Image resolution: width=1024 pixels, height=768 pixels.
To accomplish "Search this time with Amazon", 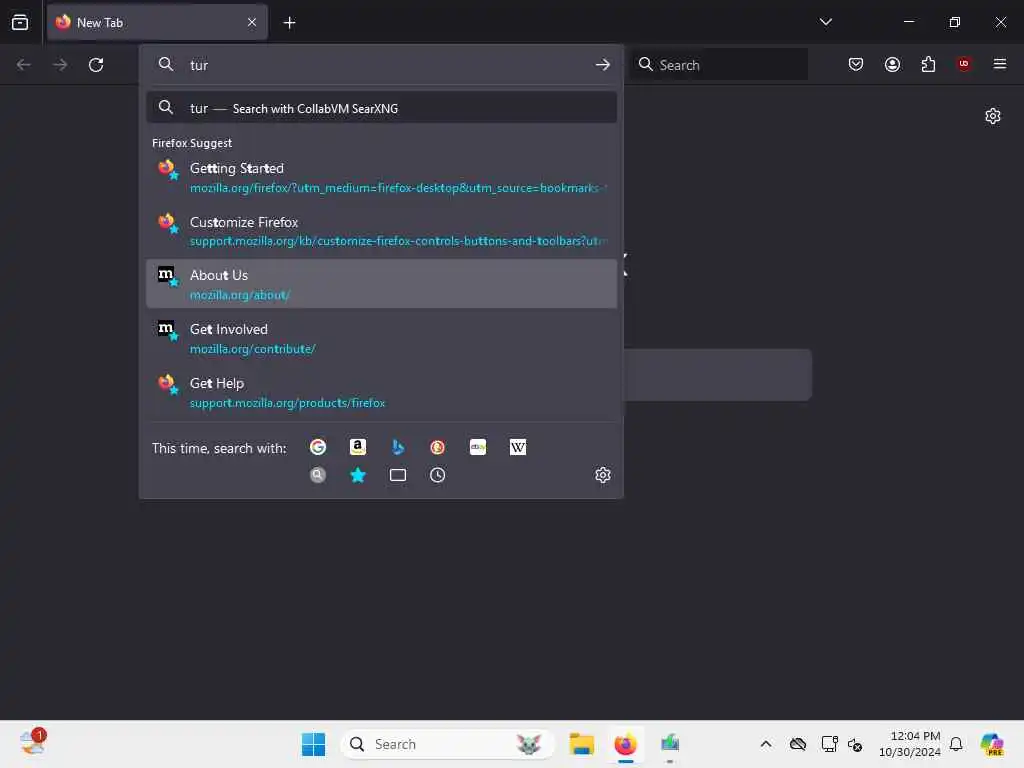I will [358, 447].
